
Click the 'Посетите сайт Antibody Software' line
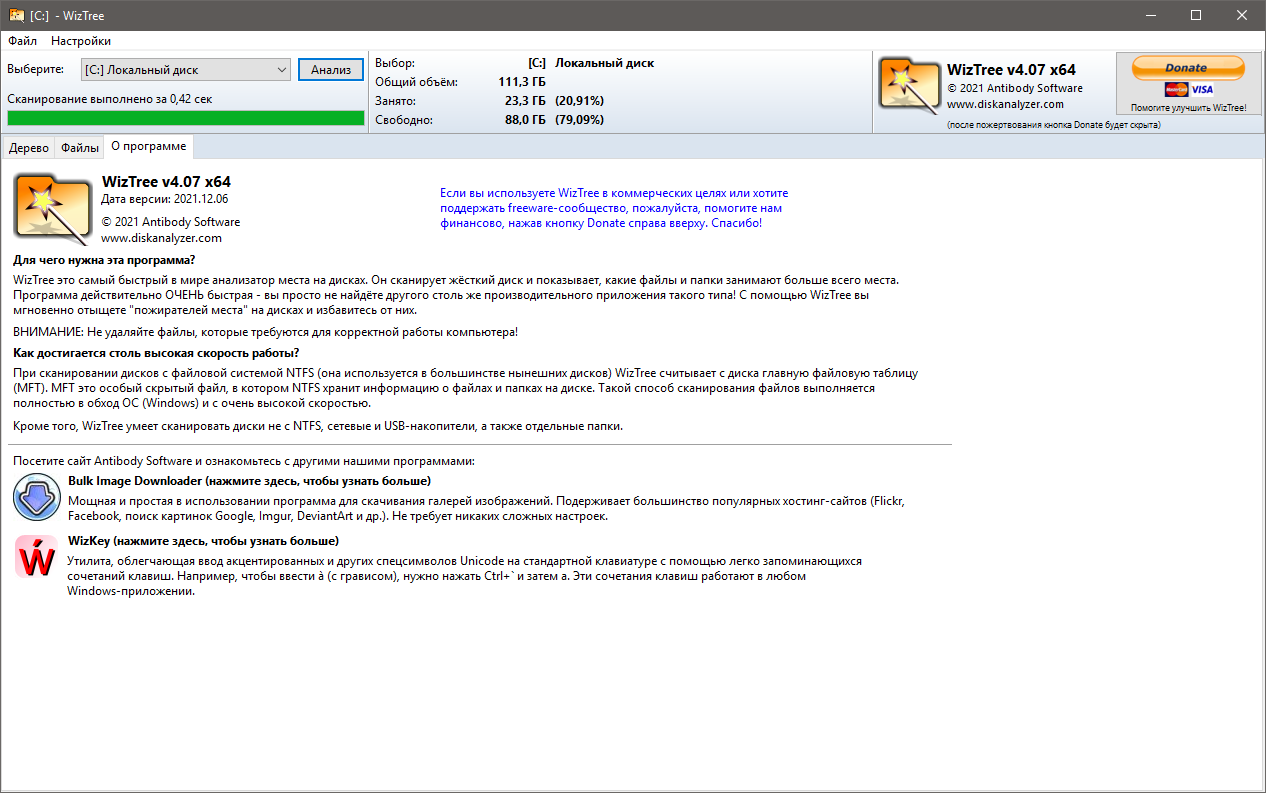244,461
